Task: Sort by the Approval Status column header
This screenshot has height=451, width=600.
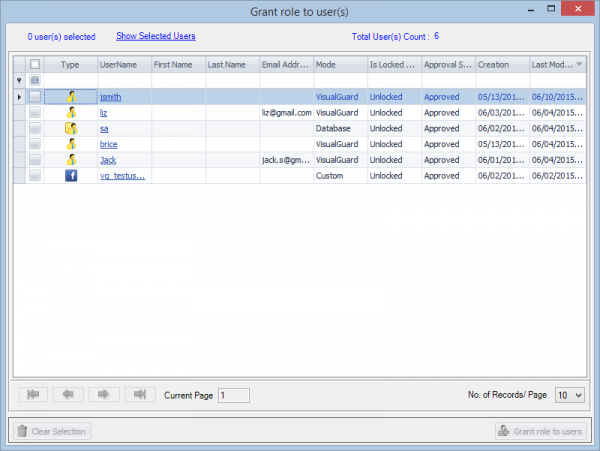Action: [x=448, y=65]
